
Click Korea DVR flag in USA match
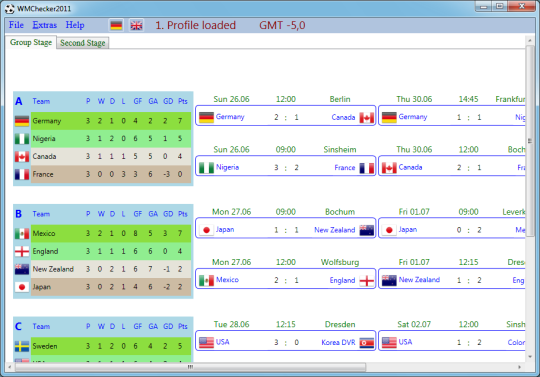(366, 343)
